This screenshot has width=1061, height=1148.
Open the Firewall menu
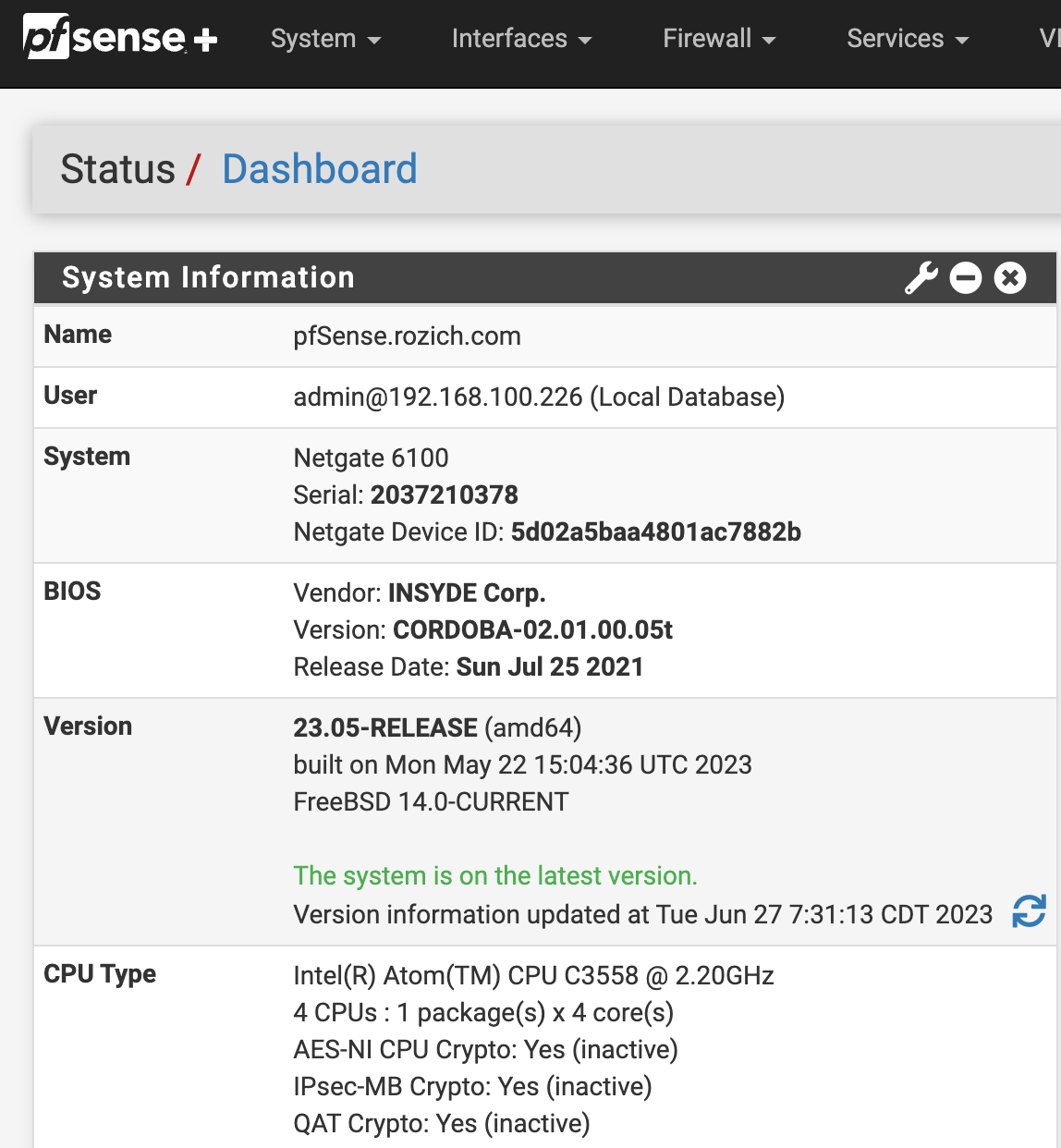point(719,39)
